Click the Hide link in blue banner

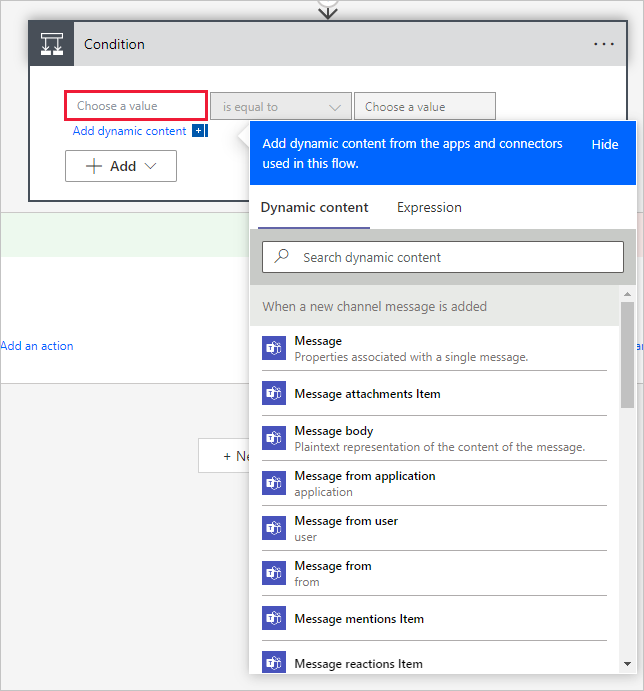(x=605, y=144)
